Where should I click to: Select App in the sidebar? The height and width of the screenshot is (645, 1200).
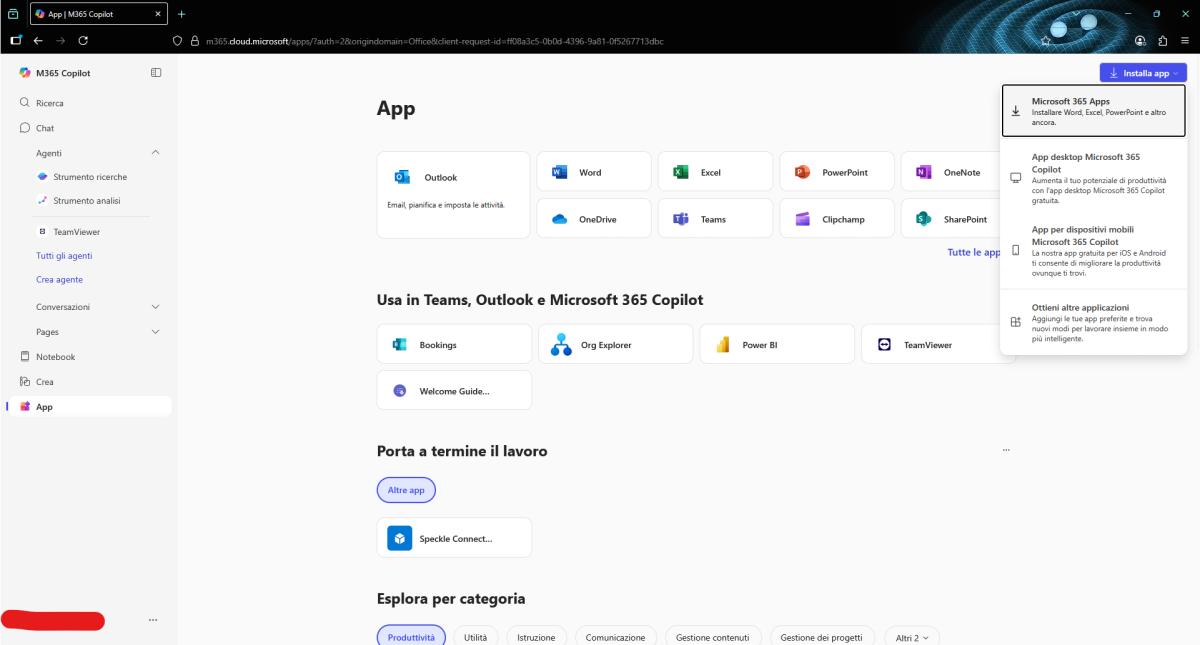pyautogui.click(x=90, y=407)
